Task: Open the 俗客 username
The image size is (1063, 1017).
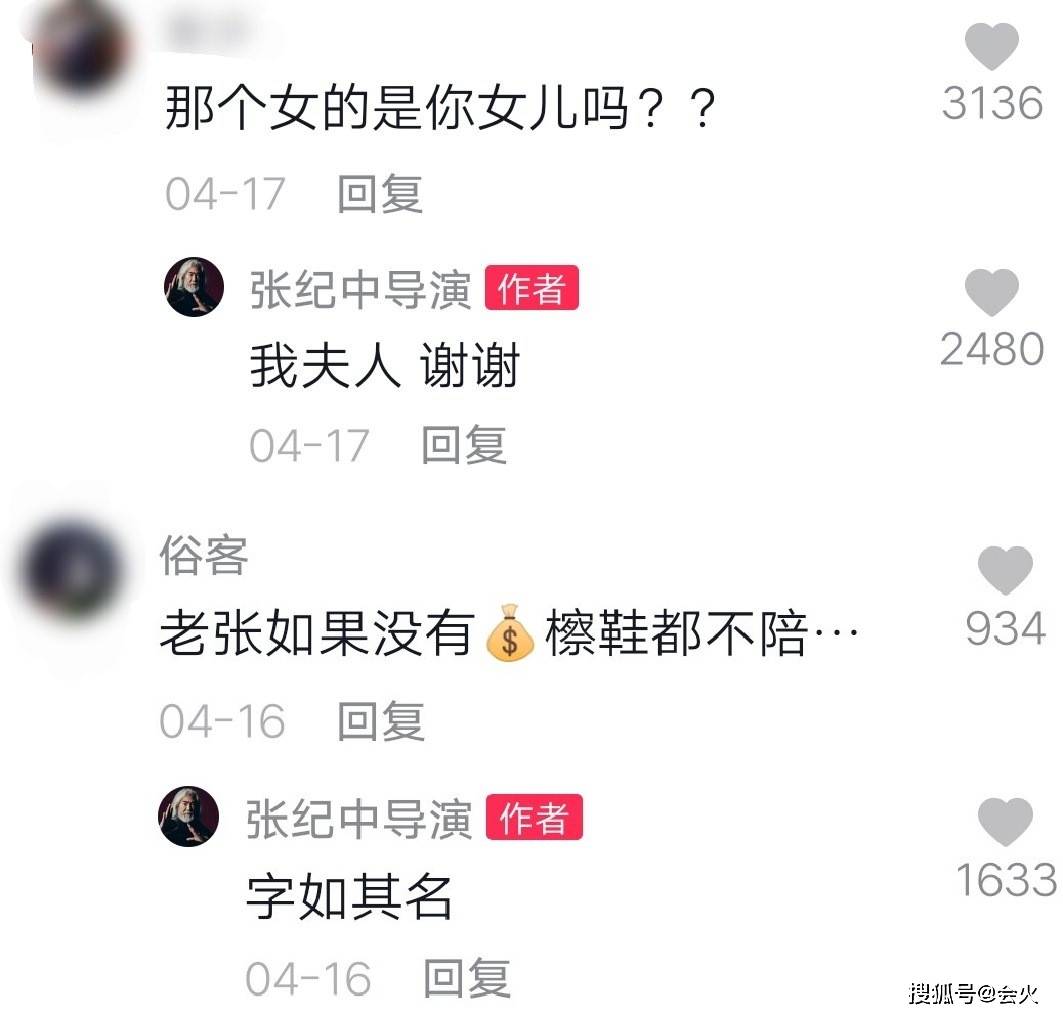Action: click(204, 555)
